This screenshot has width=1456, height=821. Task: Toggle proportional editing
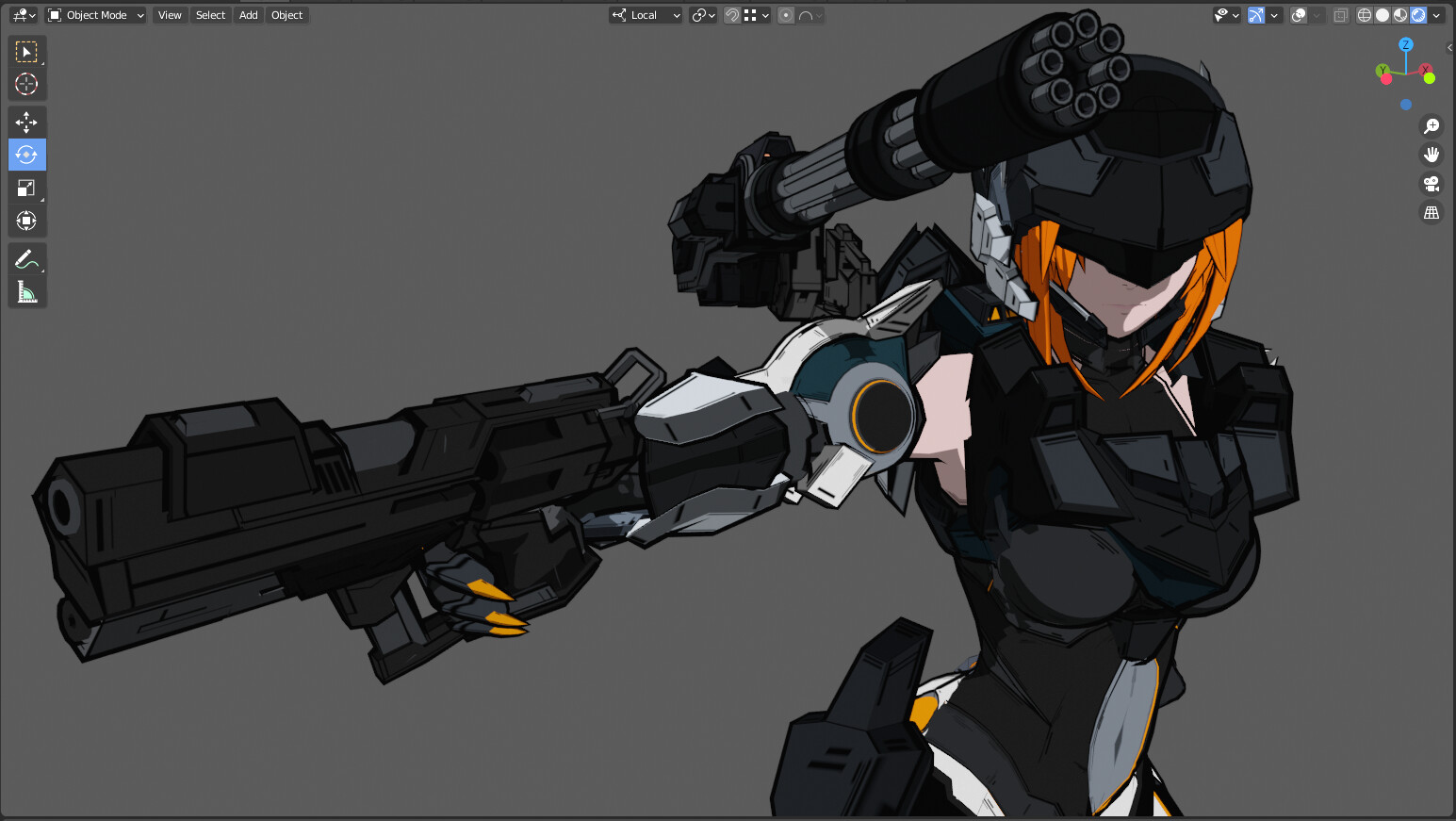point(785,15)
